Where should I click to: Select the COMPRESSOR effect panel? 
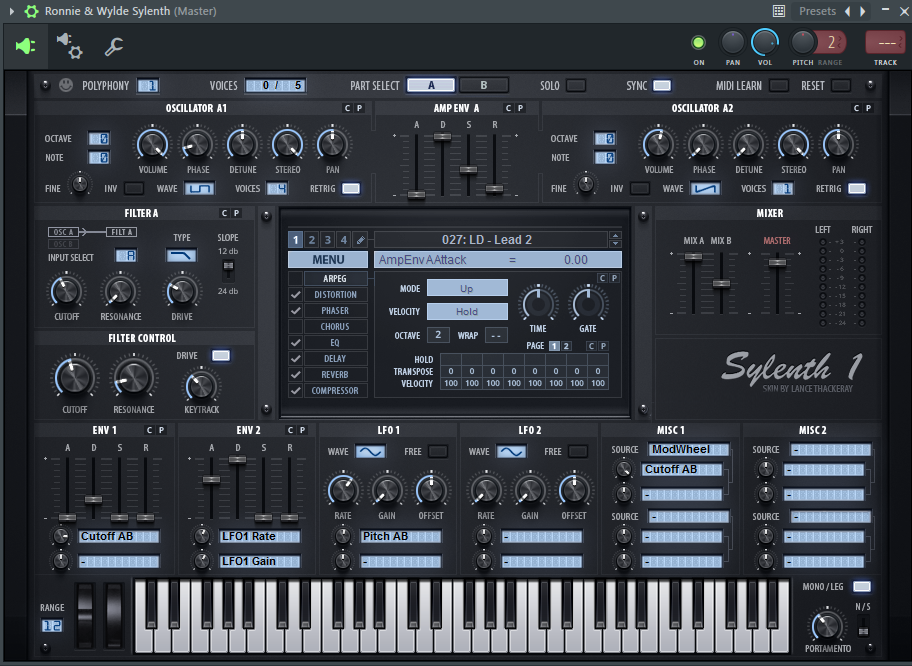335,391
